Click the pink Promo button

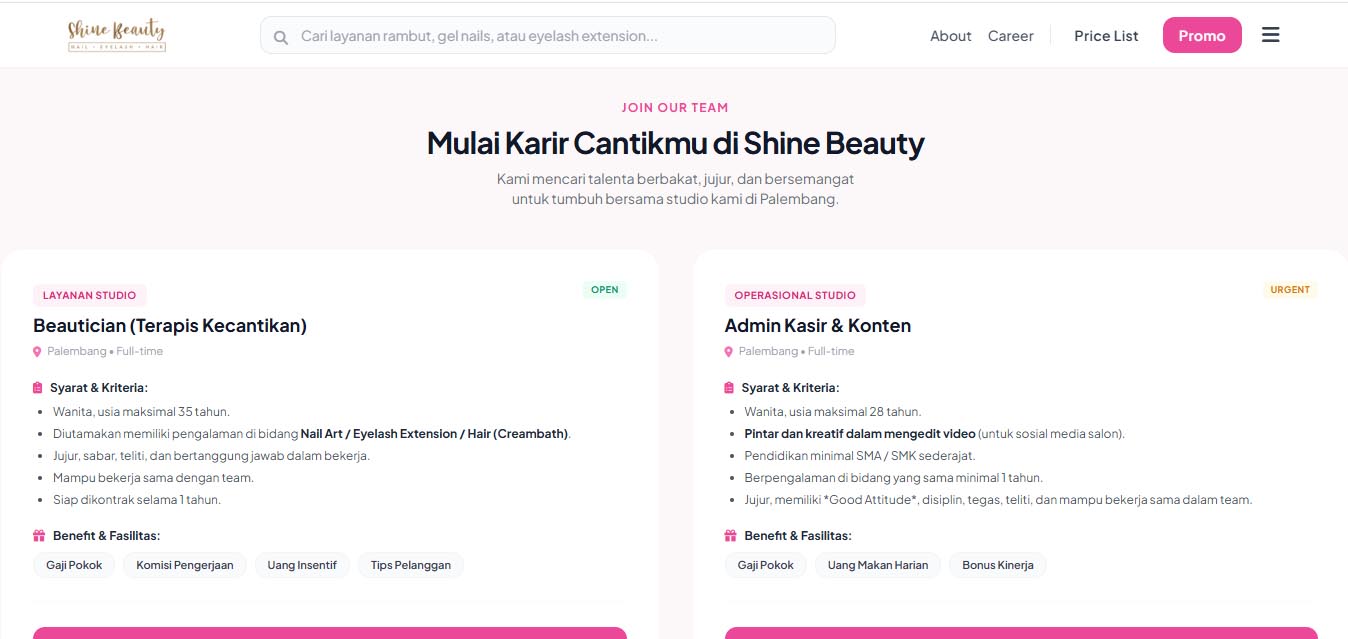(x=1202, y=35)
